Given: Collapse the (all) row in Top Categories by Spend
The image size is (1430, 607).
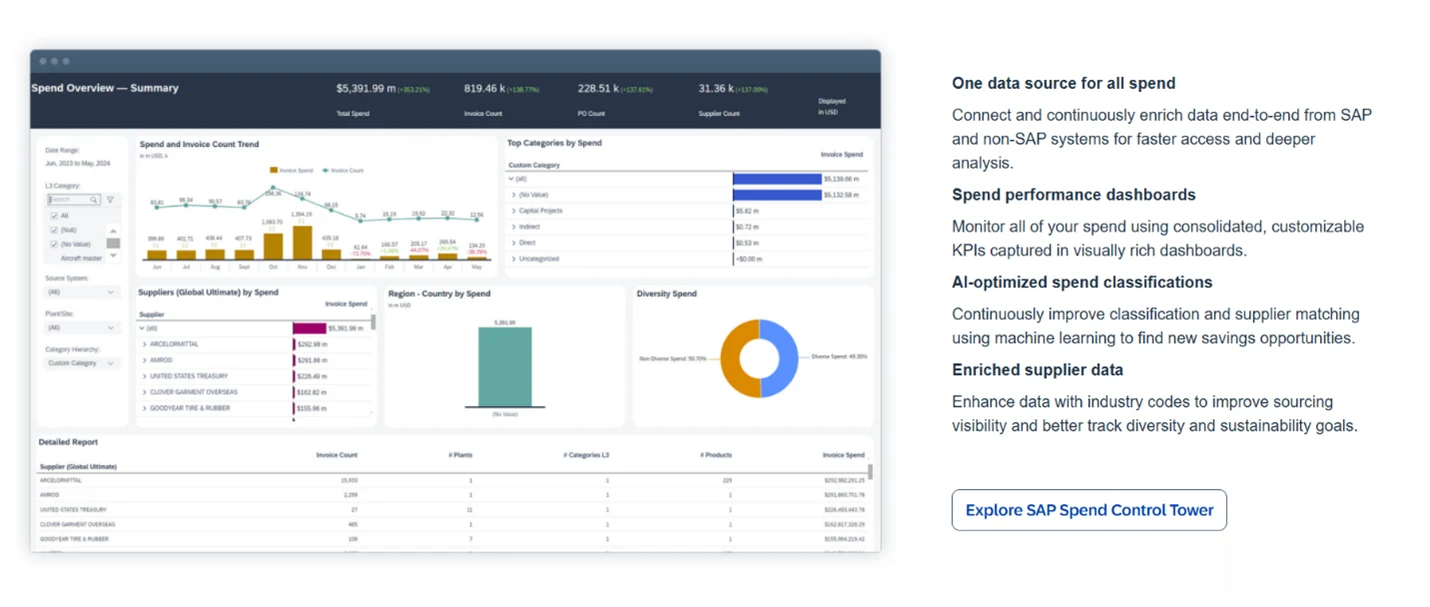Looking at the screenshot, I should click(511, 181).
